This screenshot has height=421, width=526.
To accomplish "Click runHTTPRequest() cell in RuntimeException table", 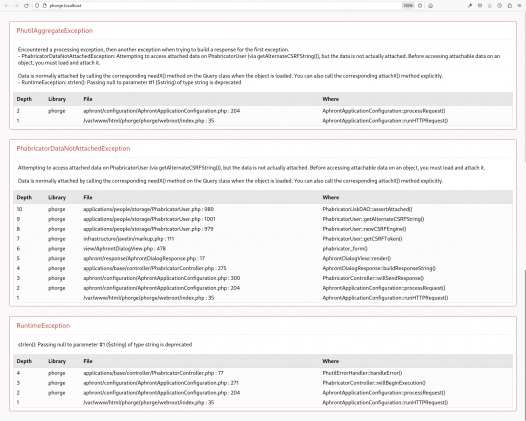I will pos(385,402).
